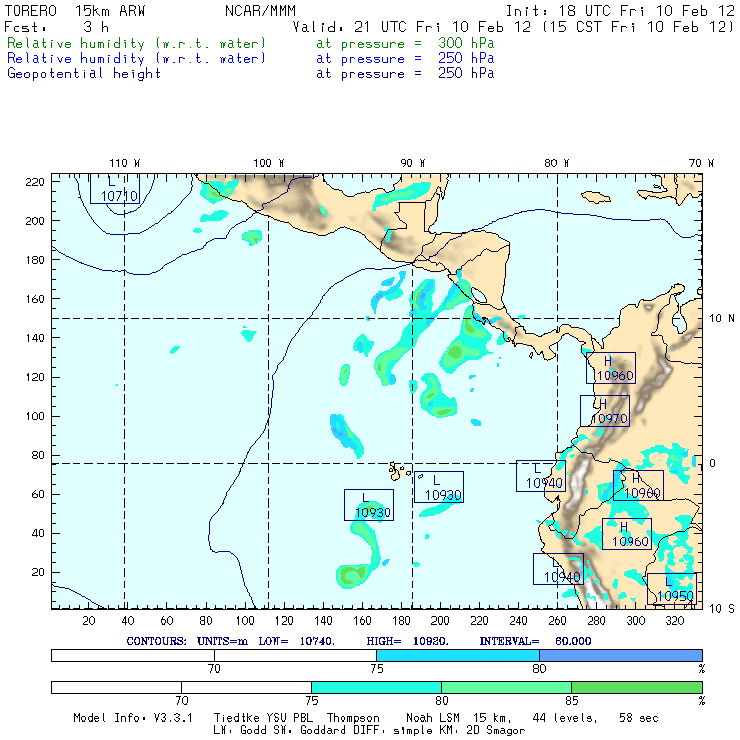Screen dimensions: 740x740
Task: Click the "10 S" latitude label
Action: [x=722, y=609]
